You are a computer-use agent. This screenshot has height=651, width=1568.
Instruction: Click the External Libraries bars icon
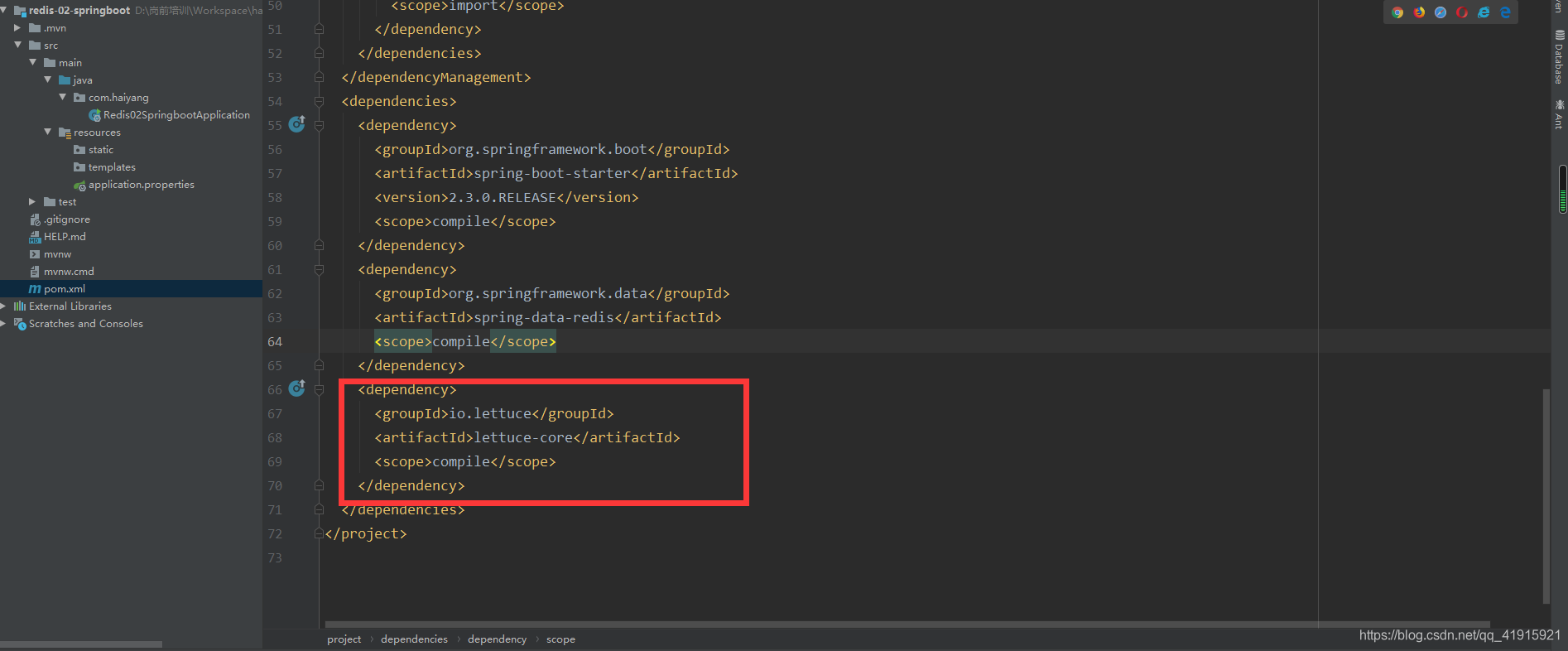pos(20,306)
